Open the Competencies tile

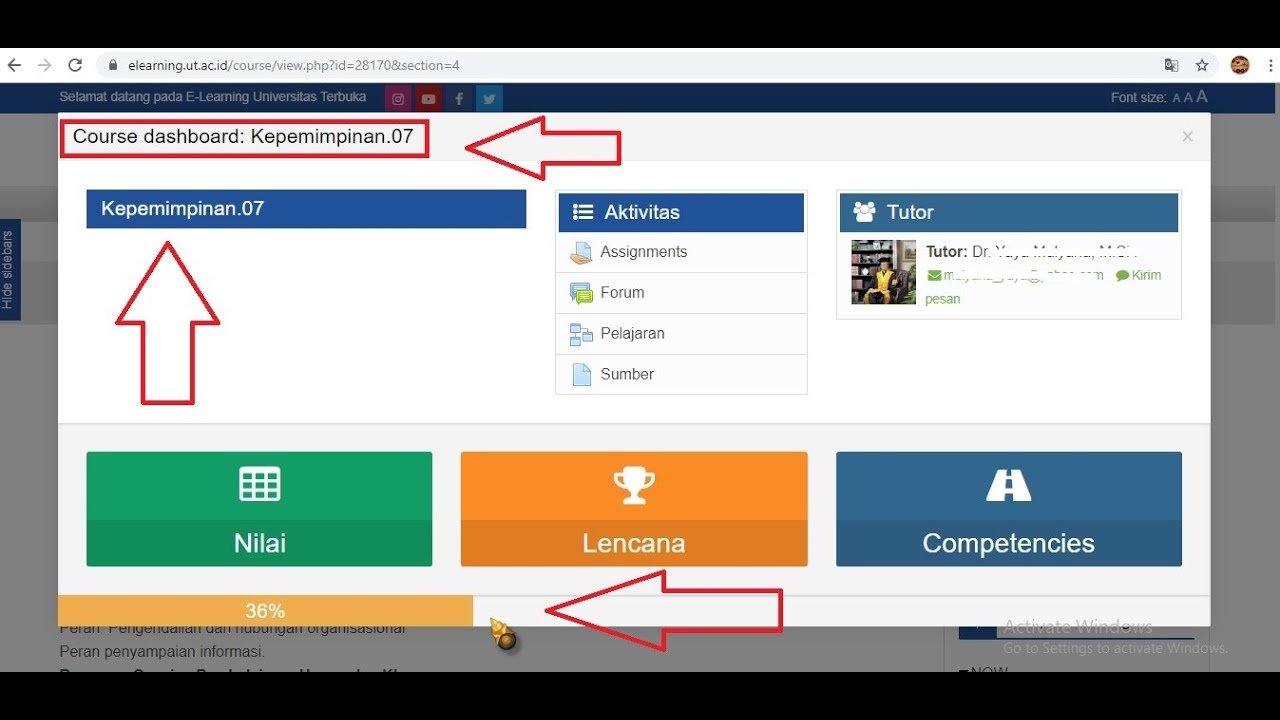1009,509
